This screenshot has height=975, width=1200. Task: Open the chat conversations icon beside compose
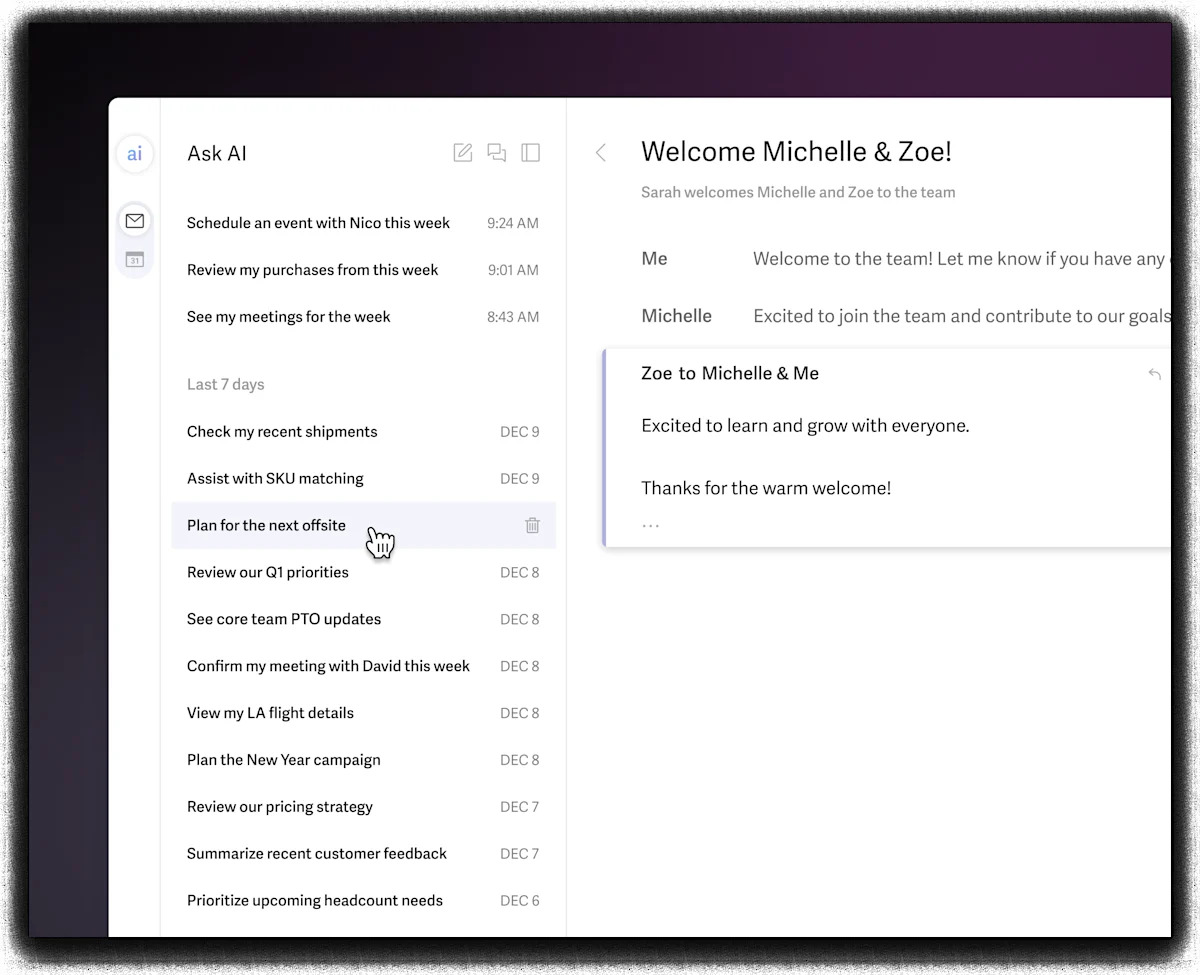click(x=496, y=152)
